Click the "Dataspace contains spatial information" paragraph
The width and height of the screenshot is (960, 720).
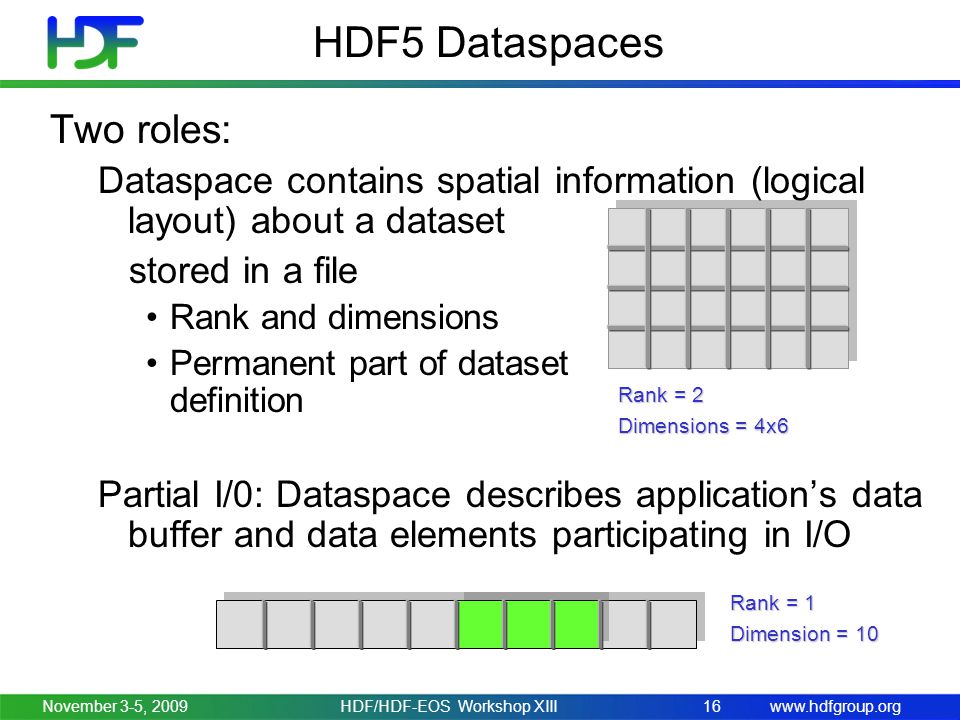(481, 200)
